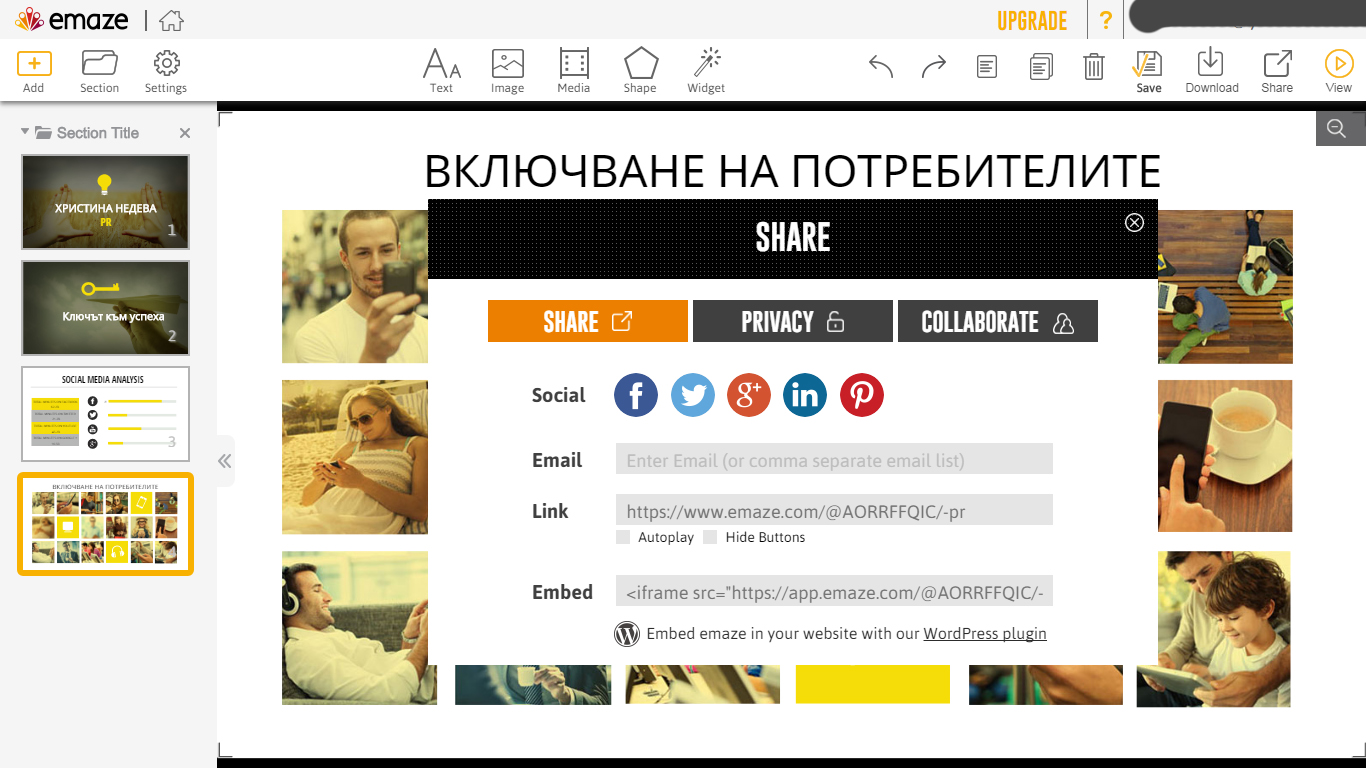Share via the LinkedIn icon
This screenshot has height=768, width=1366.
[x=805, y=395]
